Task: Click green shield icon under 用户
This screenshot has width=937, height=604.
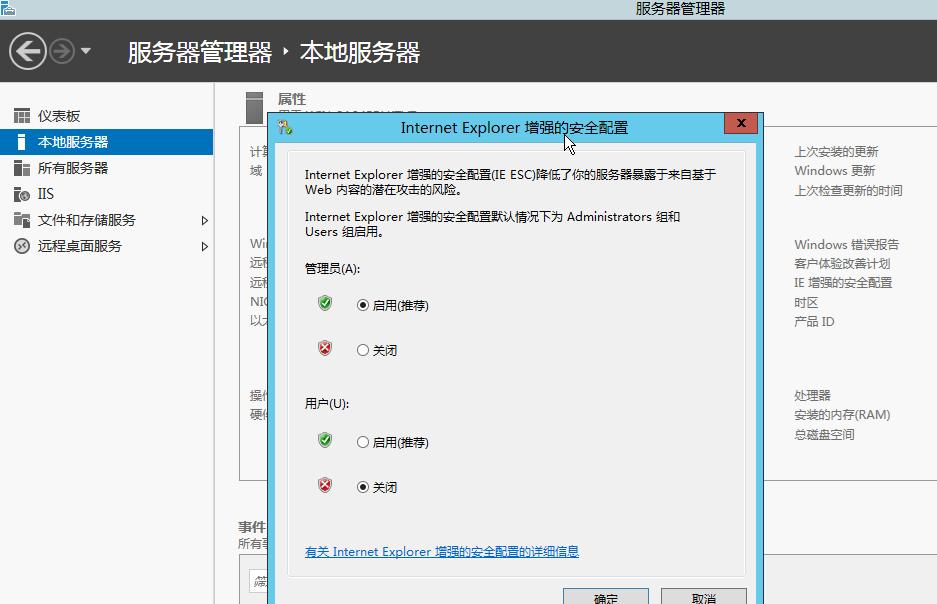Action: [325, 440]
